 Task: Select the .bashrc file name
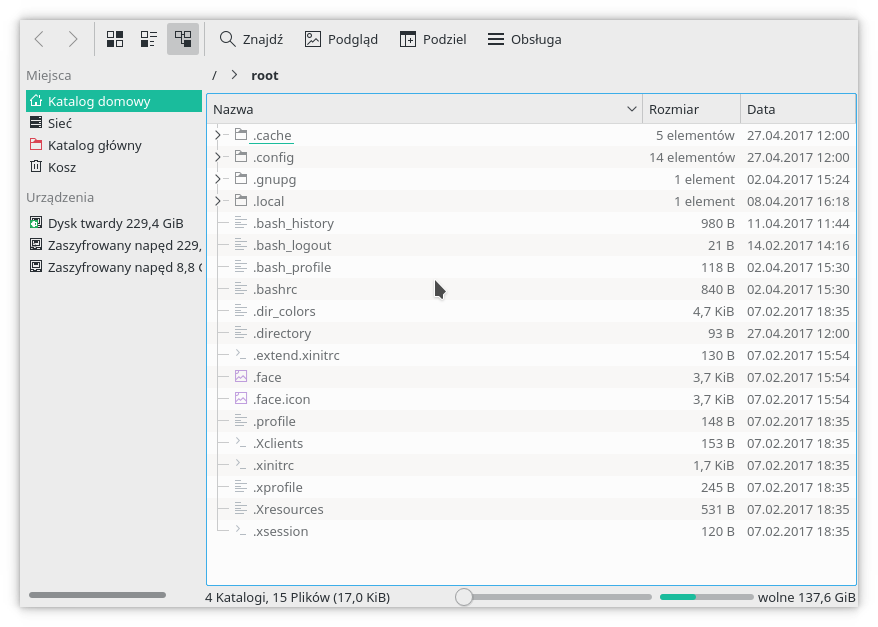point(275,289)
